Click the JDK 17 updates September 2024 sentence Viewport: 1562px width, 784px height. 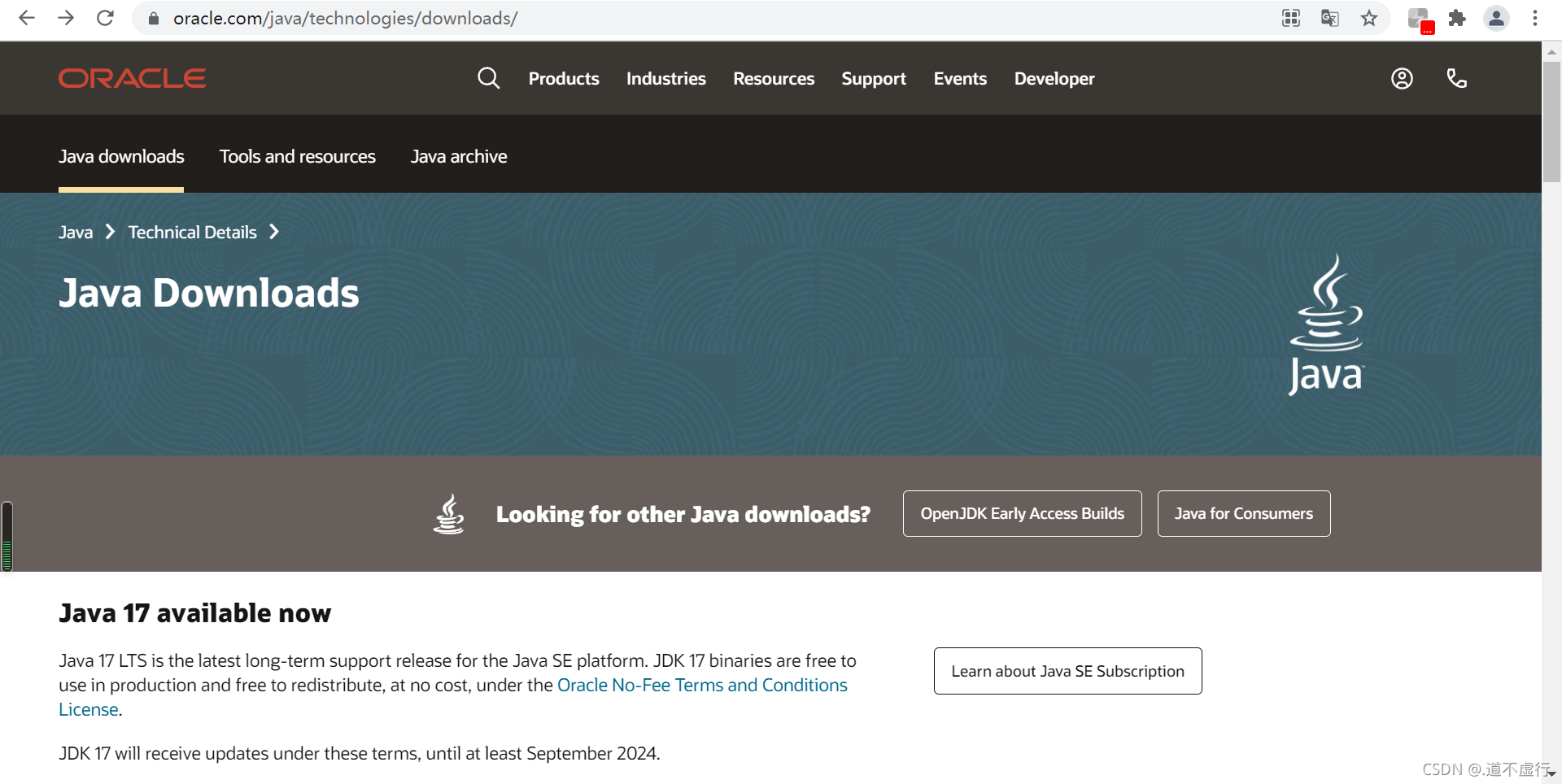(360, 753)
